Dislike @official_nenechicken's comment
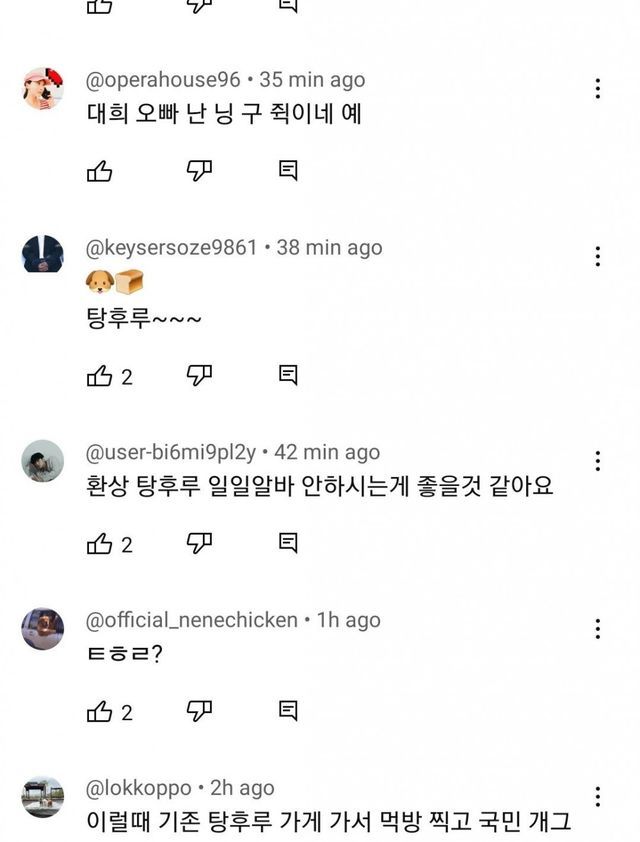Viewport: 640px width, 842px height. point(200,712)
